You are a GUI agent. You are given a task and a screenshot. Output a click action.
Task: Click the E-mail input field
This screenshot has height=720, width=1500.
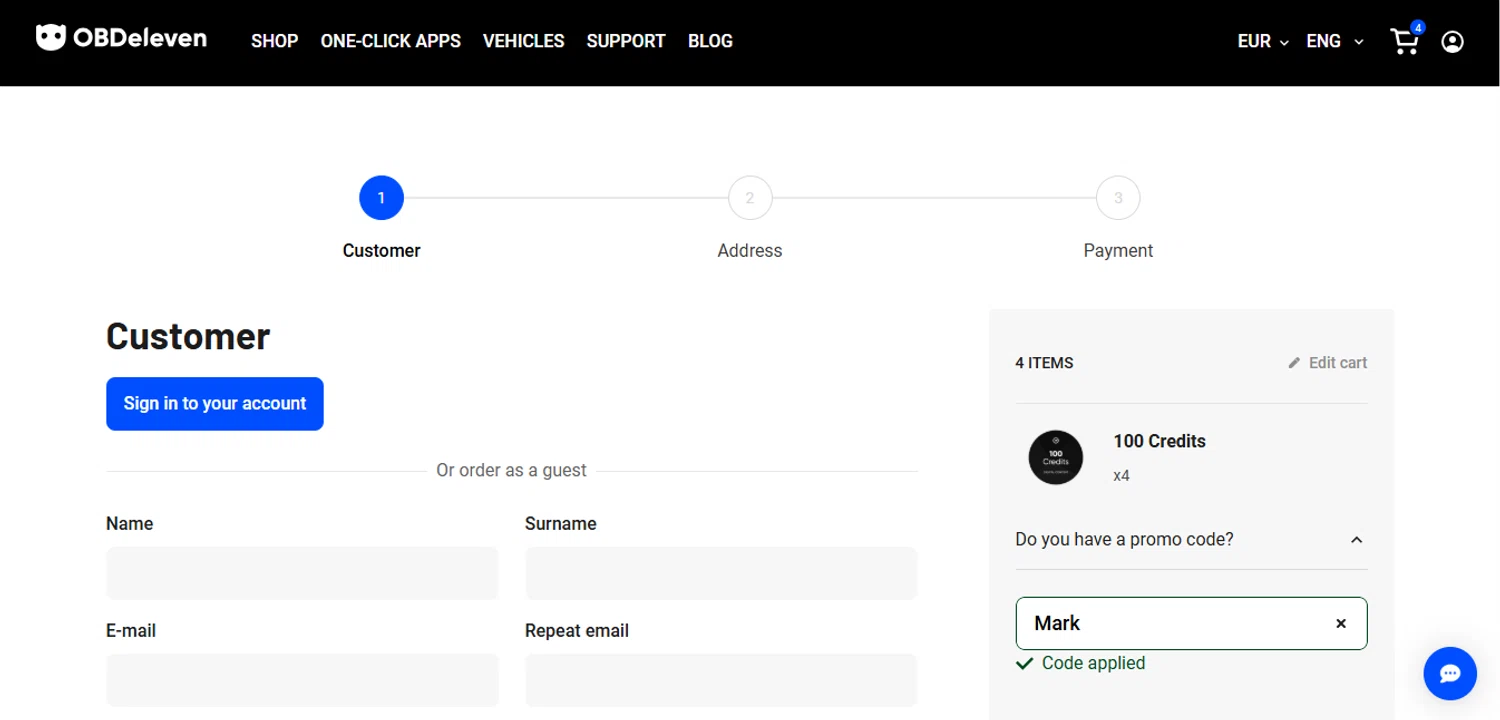[x=301, y=680]
